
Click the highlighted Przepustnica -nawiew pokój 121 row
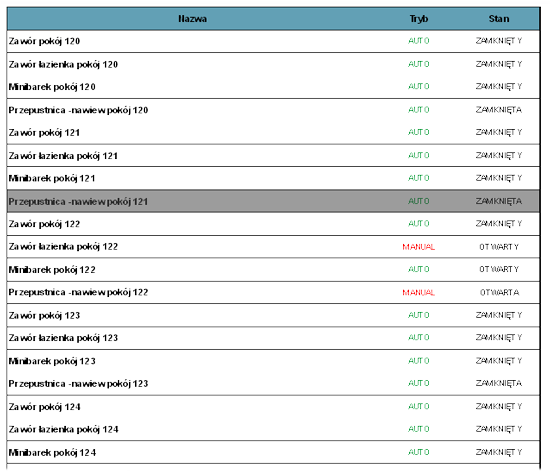coord(273,201)
